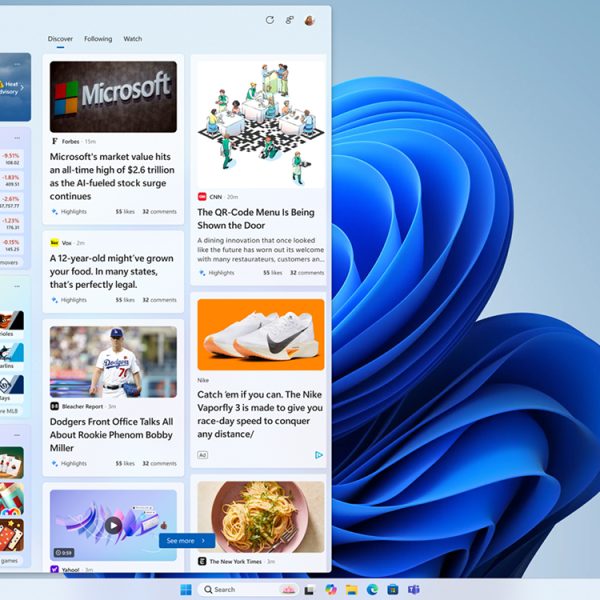The height and width of the screenshot is (600, 600).
Task: Click '55 likes' on Microsoft market article
Action: (x=125, y=212)
